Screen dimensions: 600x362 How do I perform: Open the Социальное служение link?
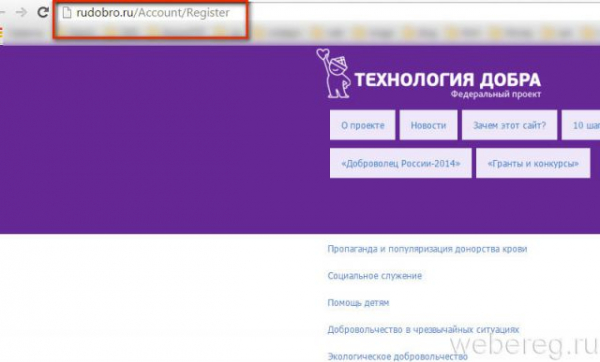coord(375,276)
